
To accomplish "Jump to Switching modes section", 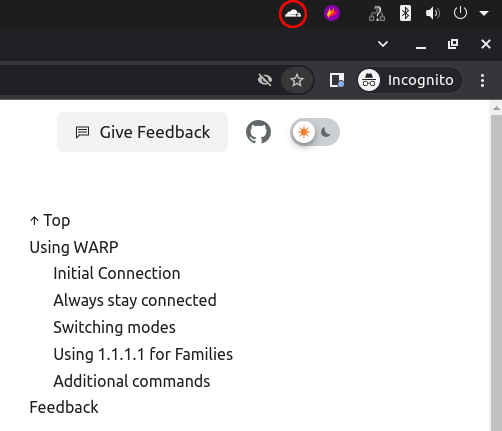I will (114, 327).
